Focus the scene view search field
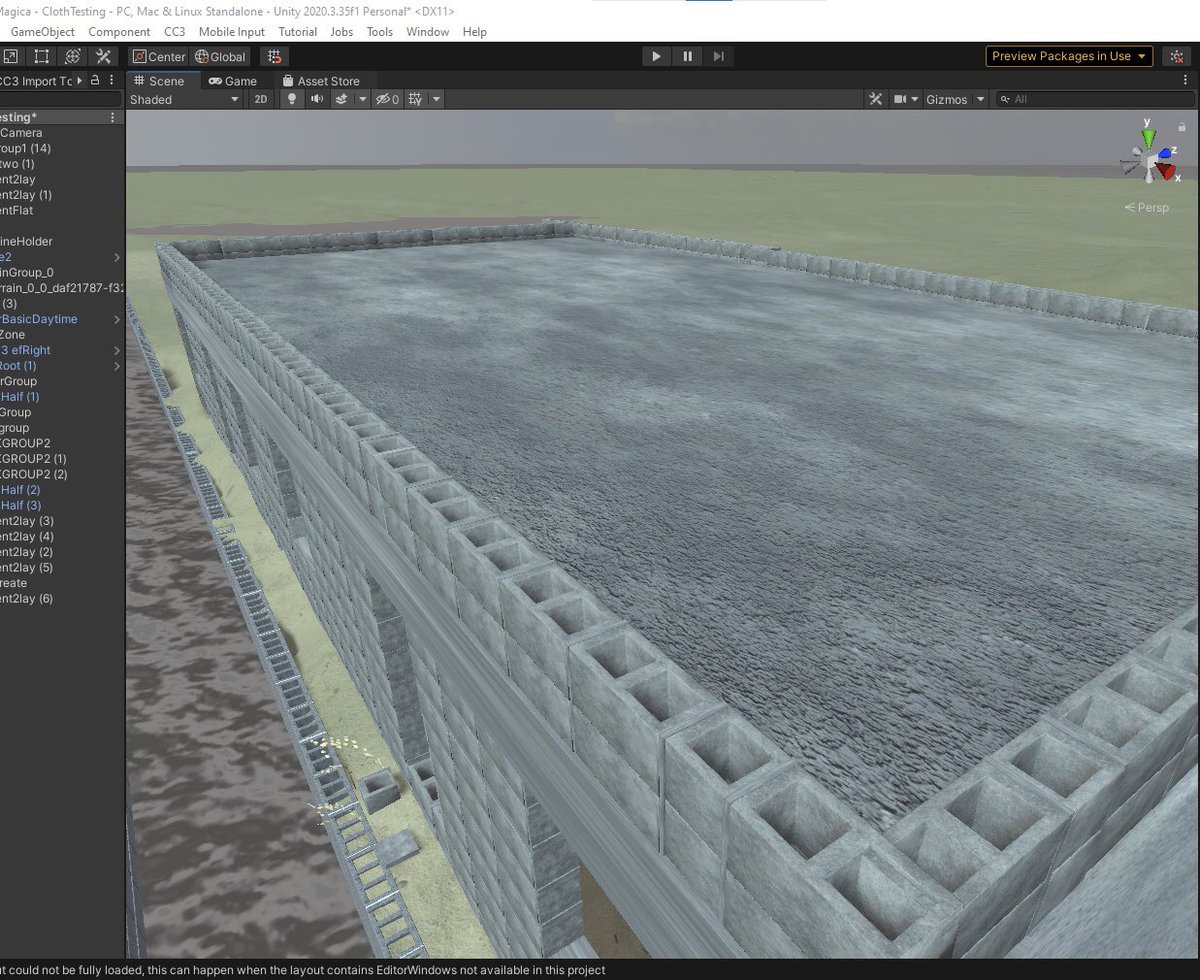The image size is (1200, 980). click(x=1095, y=99)
